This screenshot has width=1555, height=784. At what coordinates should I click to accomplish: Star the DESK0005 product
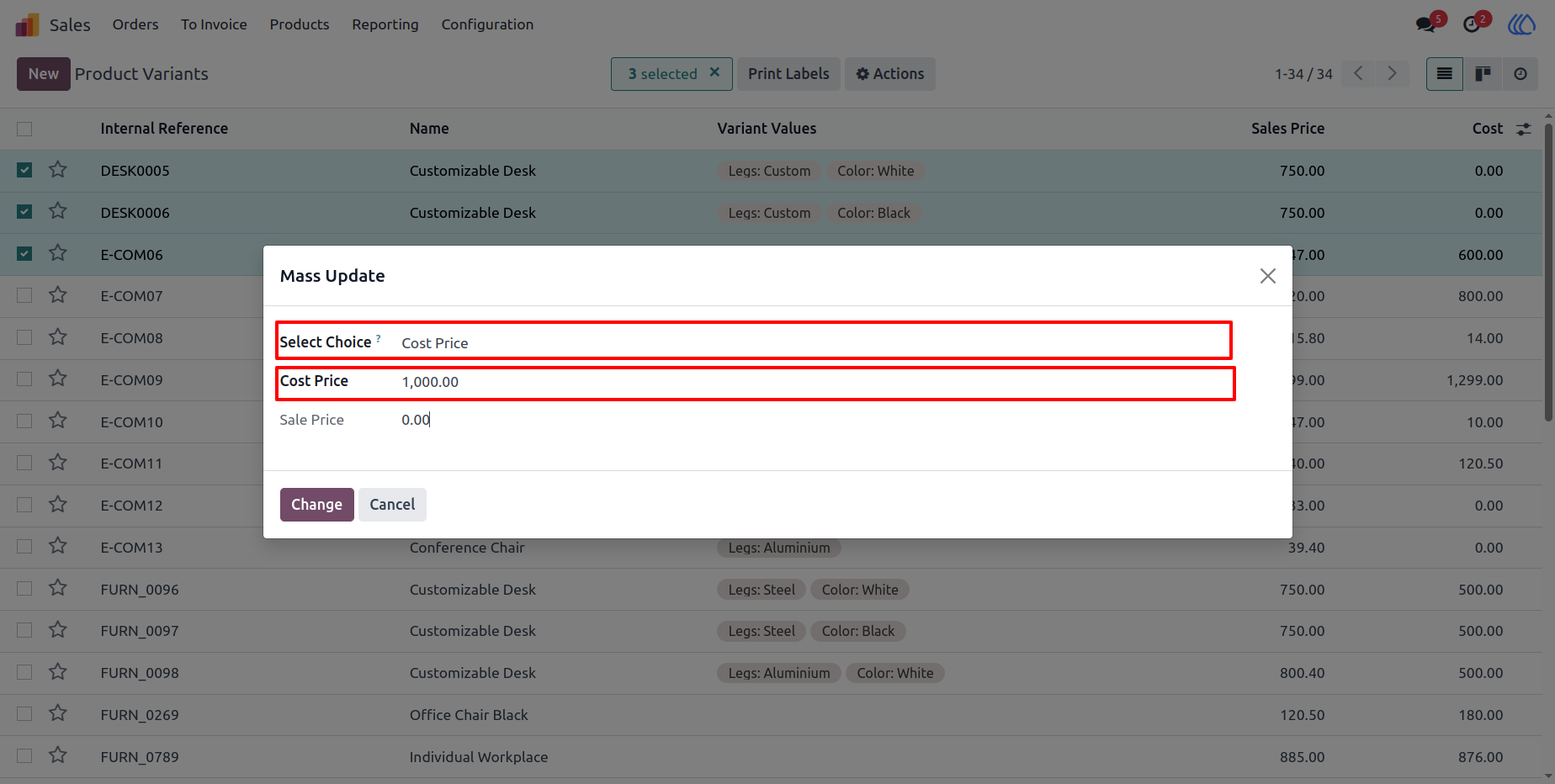[x=58, y=170]
